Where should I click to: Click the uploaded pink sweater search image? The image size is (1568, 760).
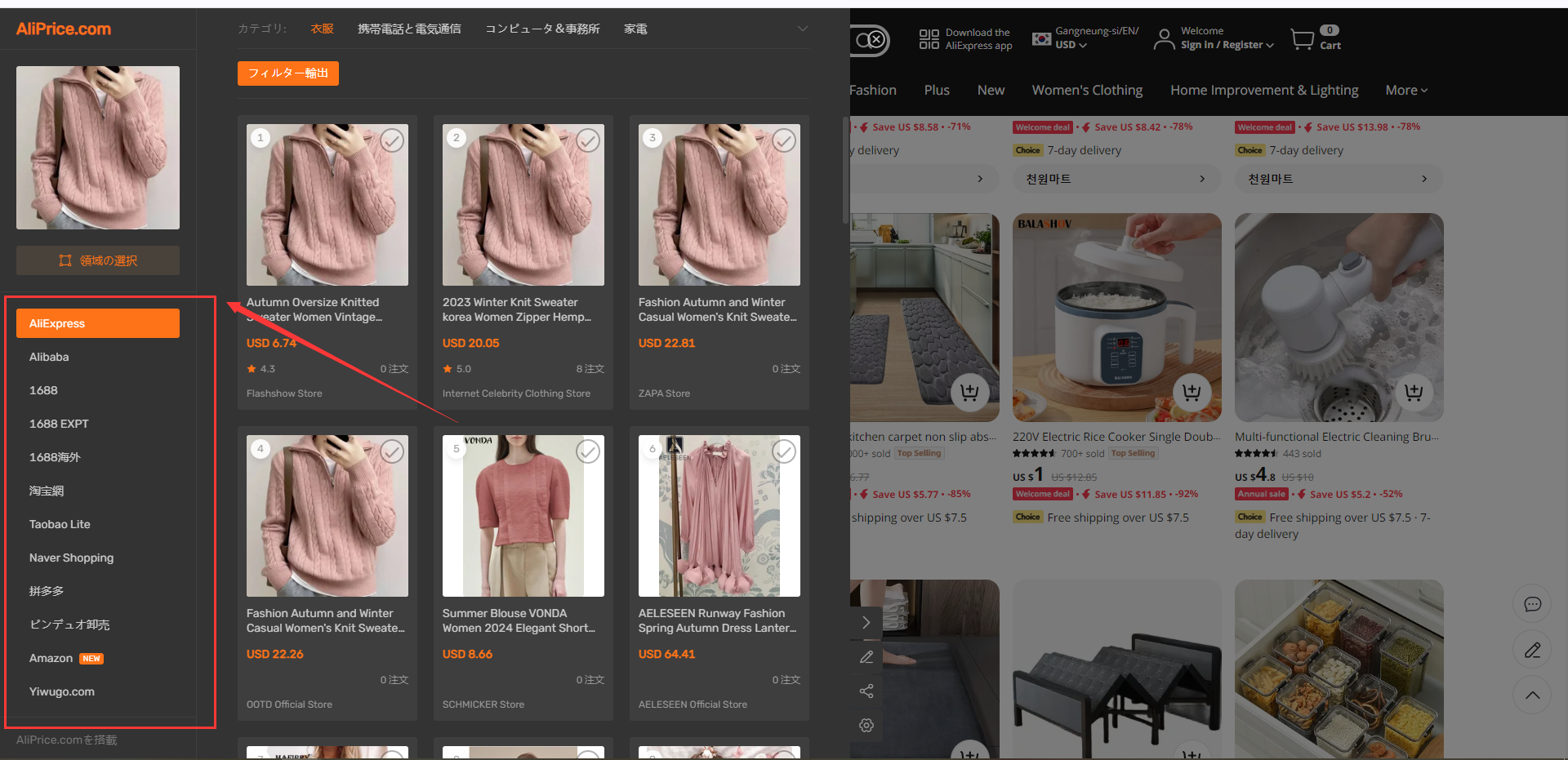(x=98, y=148)
